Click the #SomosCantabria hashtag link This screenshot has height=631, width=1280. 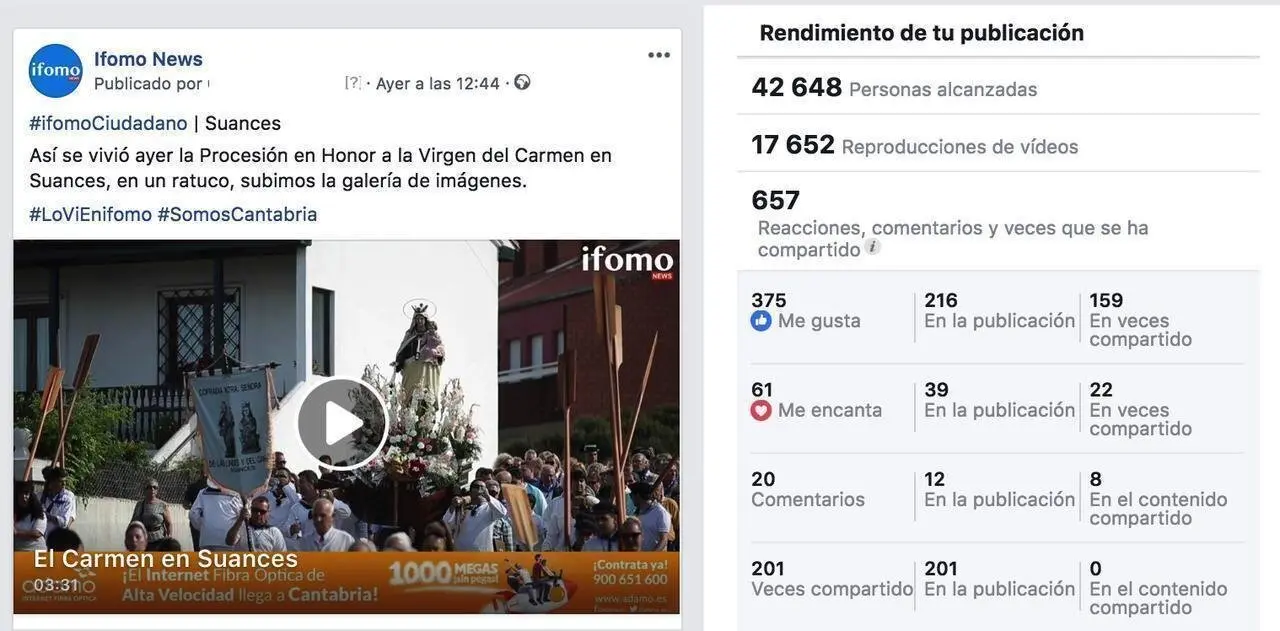click(x=237, y=214)
